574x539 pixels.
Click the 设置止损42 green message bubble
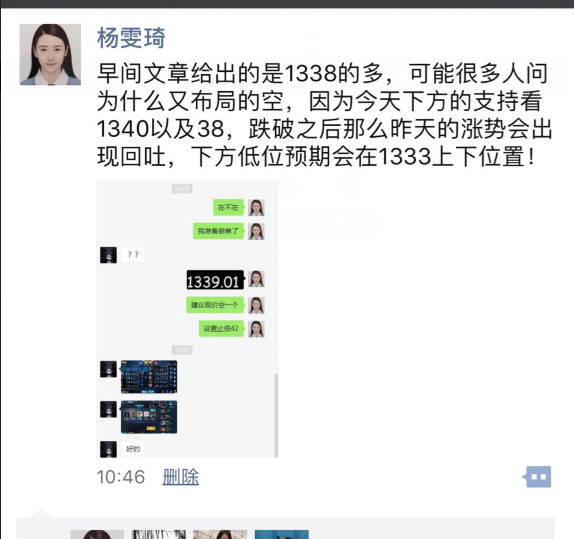point(221,329)
